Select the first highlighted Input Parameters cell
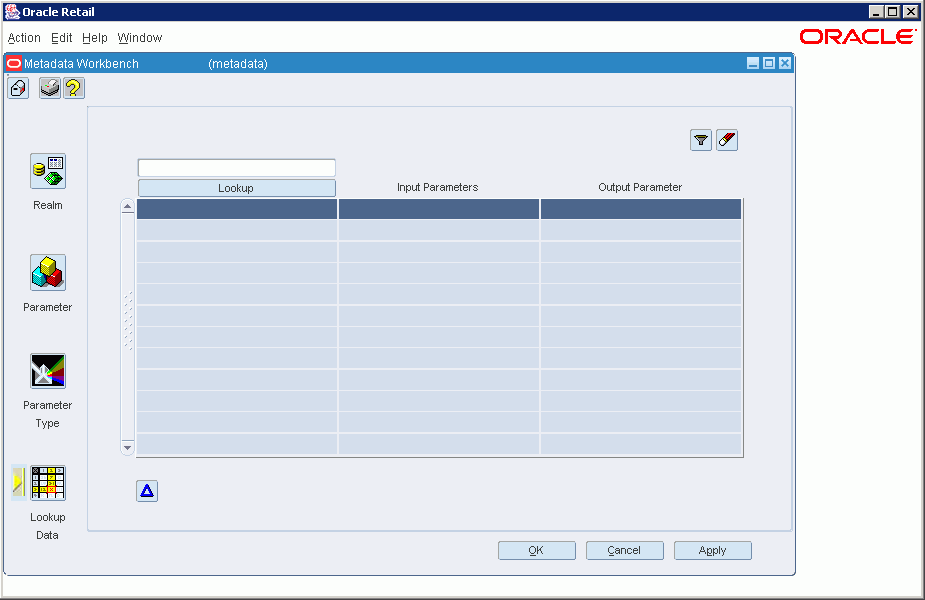The width and height of the screenshot is (925, 600). [439, 209]
